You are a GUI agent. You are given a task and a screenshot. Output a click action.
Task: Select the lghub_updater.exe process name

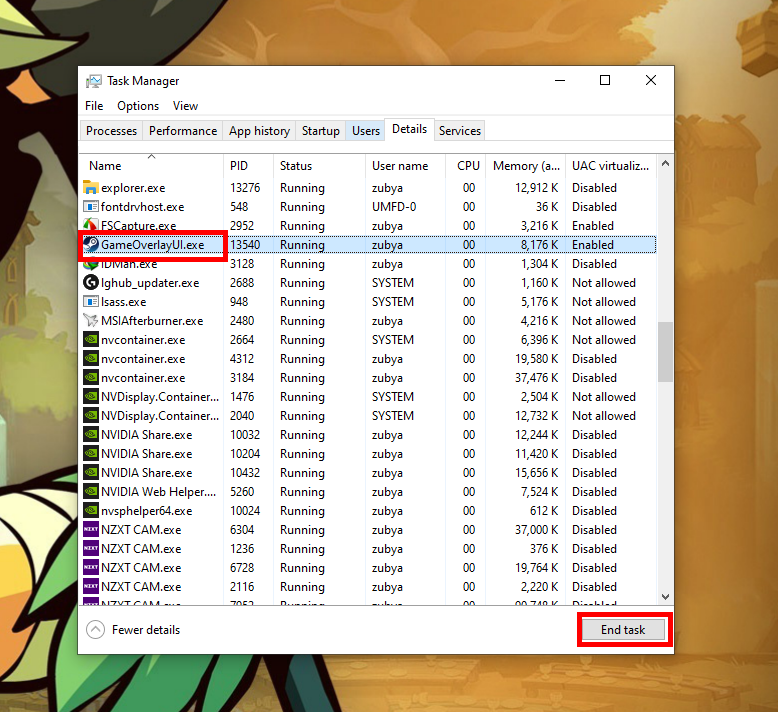pos(150,283)
